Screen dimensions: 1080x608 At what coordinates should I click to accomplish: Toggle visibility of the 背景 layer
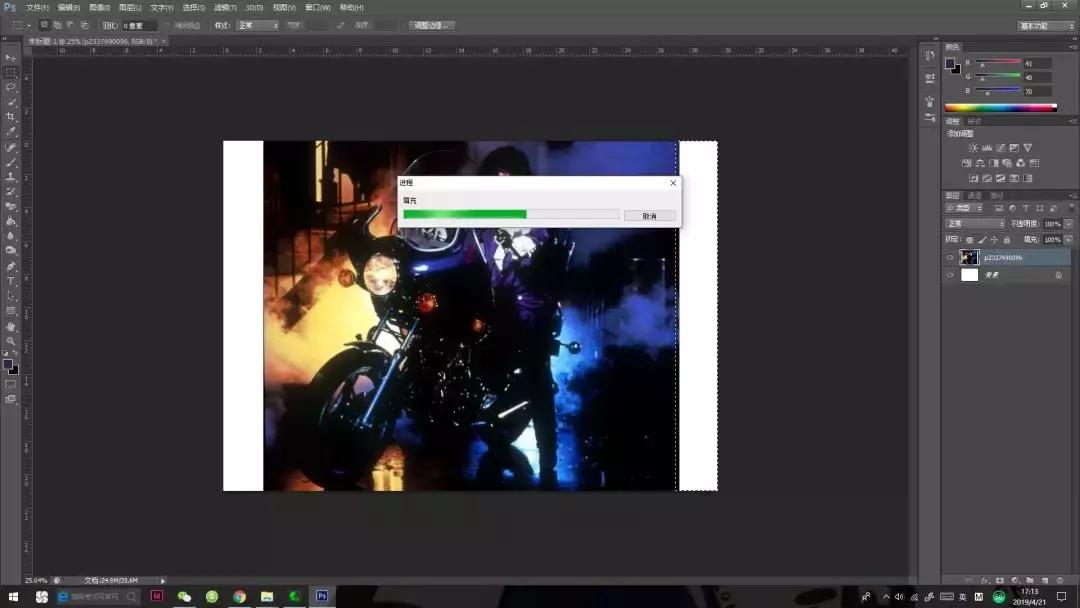click(950, 274)
